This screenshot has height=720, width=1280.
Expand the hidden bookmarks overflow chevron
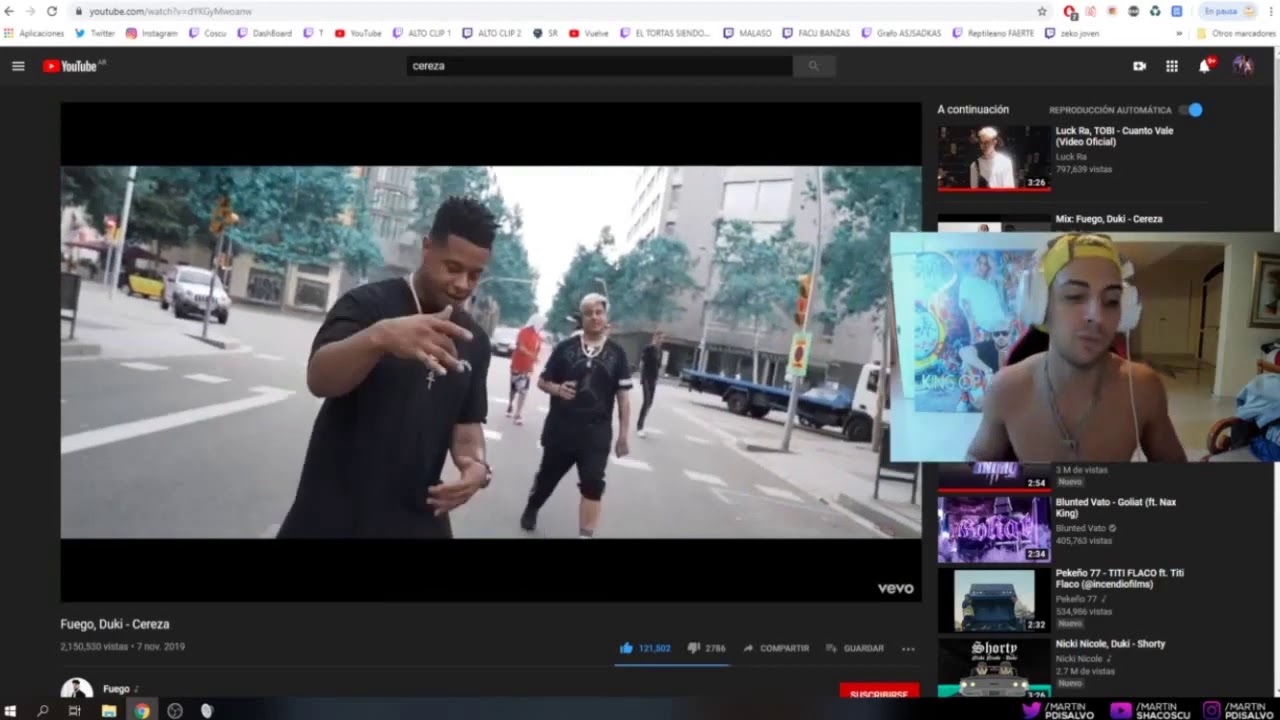(1179, 33)
